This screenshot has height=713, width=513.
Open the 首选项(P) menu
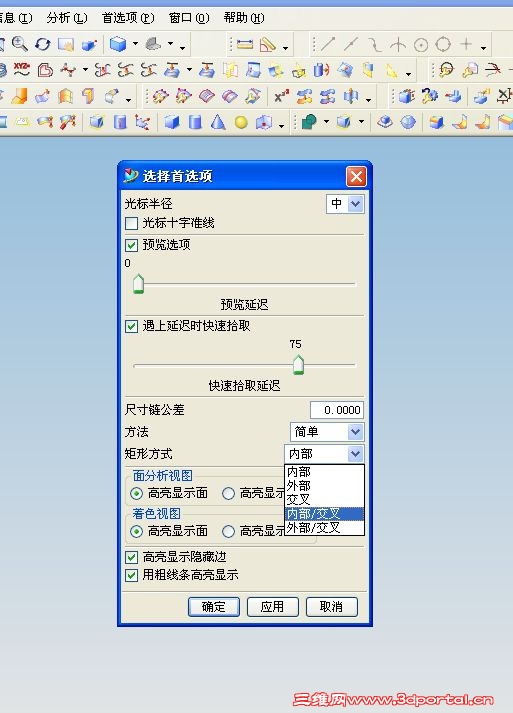pos(128,18)
